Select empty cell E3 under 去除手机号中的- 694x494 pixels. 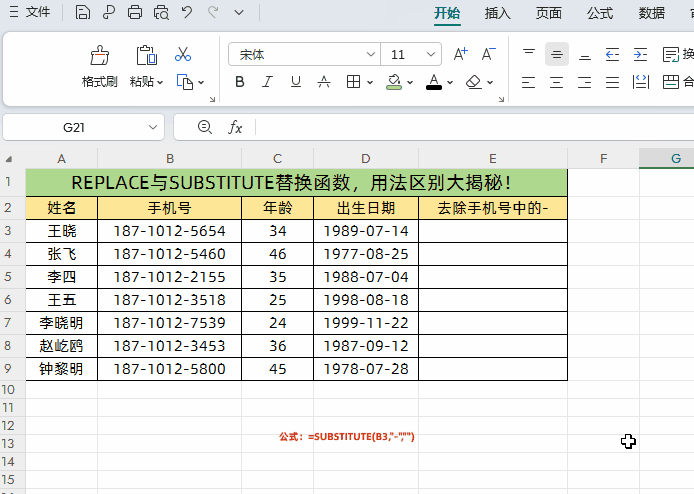point(493,231)
